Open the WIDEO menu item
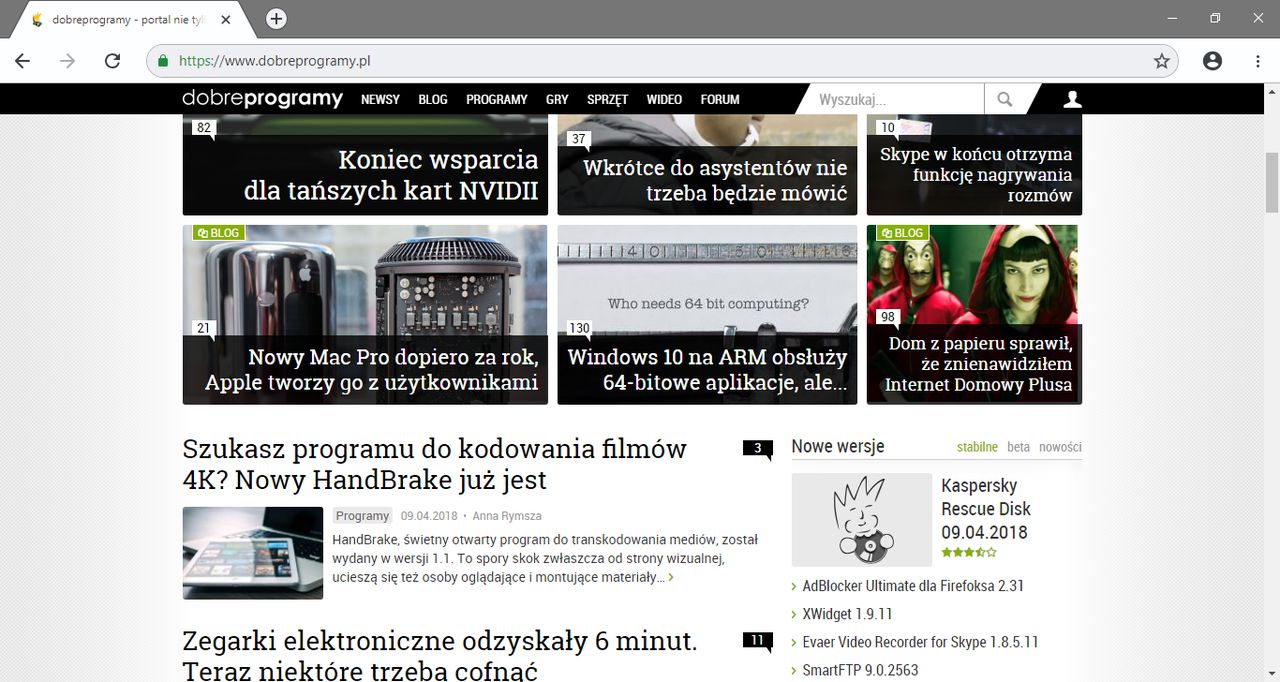1280x682 pixels. (664, 99)
